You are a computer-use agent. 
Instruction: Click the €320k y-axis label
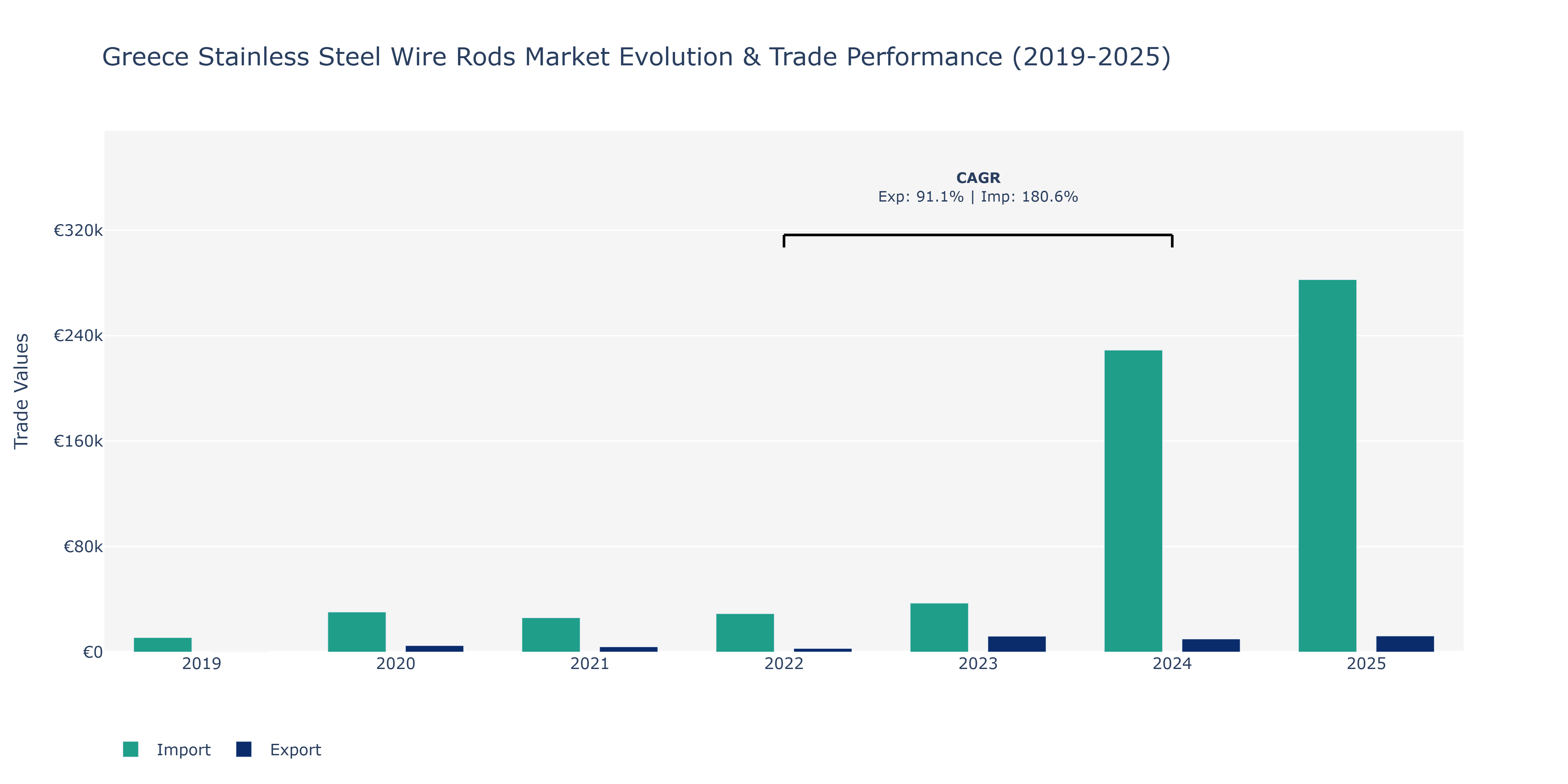[x=78, y=231]
